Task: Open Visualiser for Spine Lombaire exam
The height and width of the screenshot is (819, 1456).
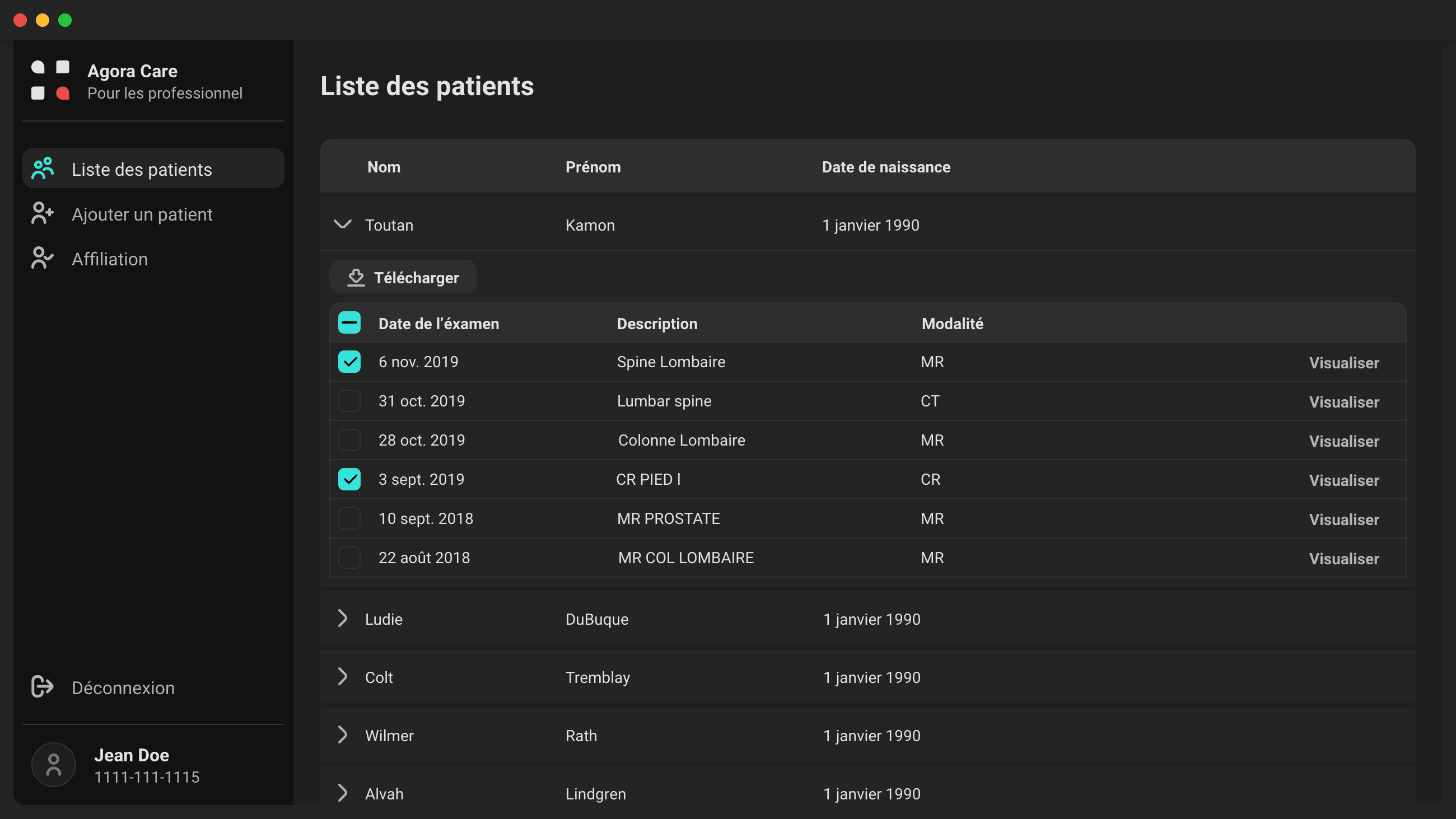Action: (x=1344, y=362)
